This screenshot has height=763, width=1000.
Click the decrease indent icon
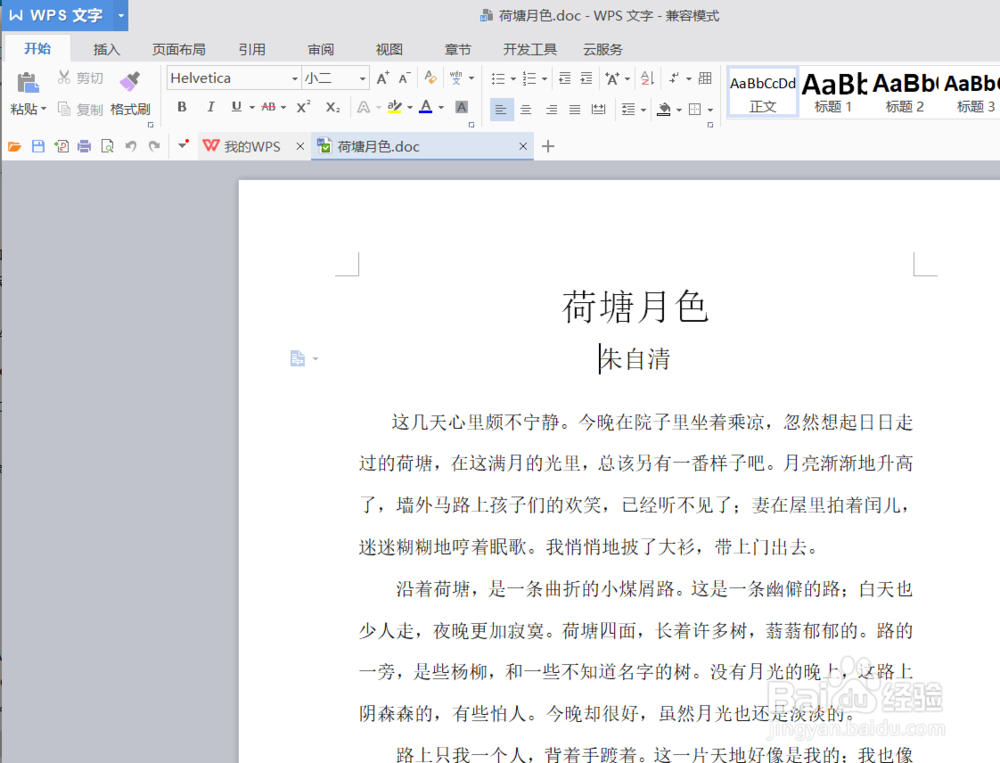[564, 78]
